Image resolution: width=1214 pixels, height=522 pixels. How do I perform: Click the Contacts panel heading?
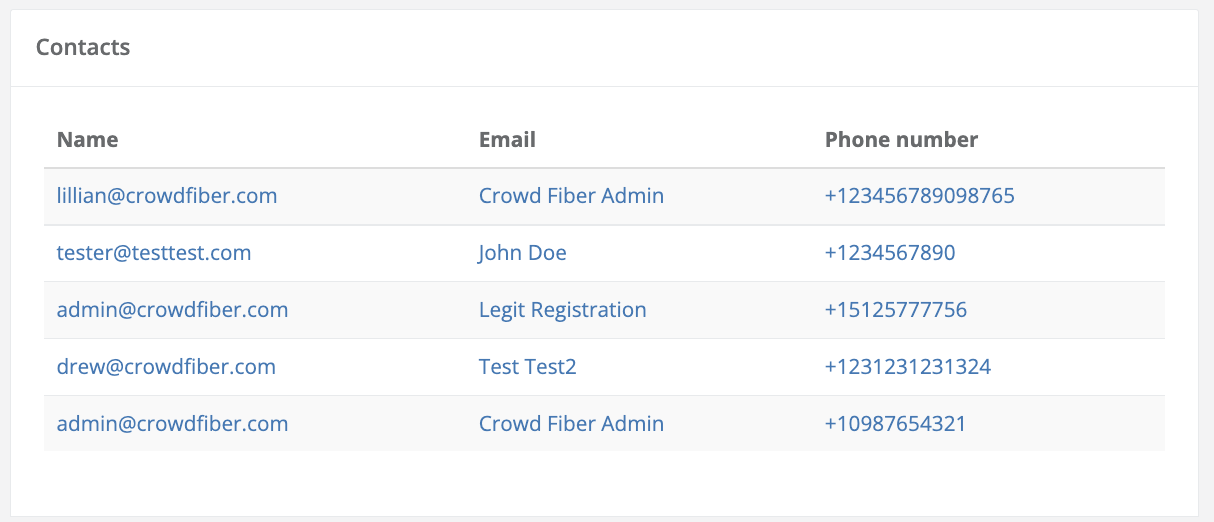[83, 47]
